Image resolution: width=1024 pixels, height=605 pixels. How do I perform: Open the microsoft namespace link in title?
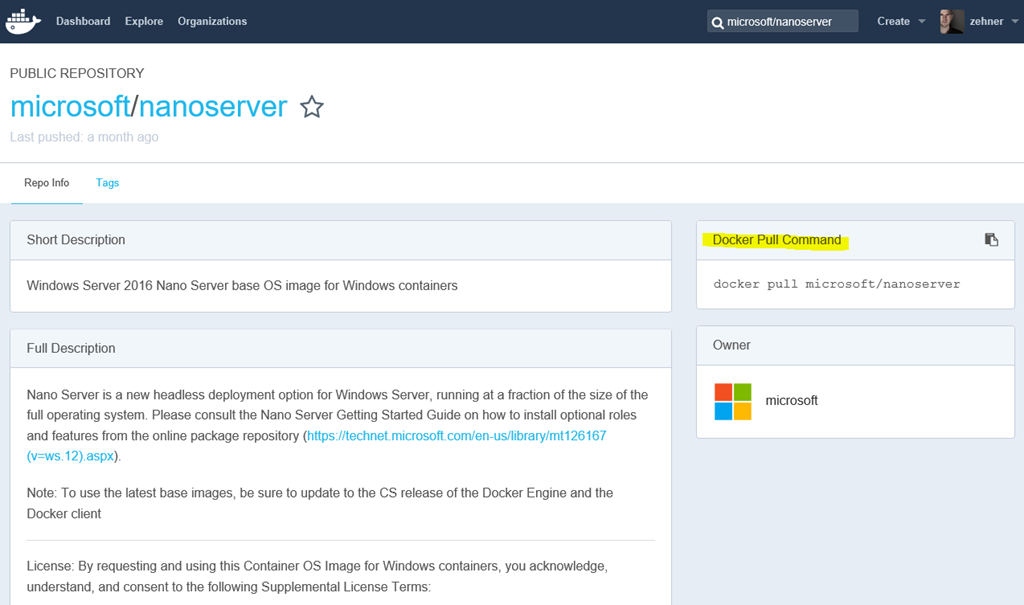click(70, 106)
